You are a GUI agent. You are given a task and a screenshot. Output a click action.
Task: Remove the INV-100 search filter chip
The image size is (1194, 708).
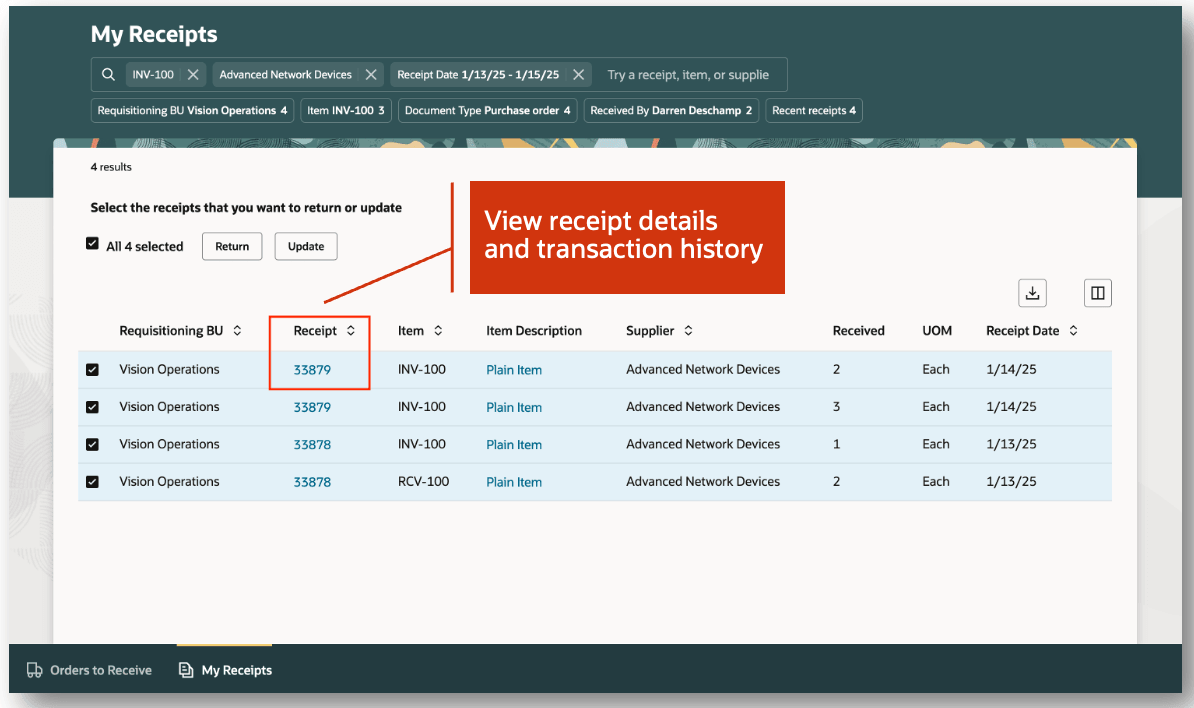(x=193, y=75)
